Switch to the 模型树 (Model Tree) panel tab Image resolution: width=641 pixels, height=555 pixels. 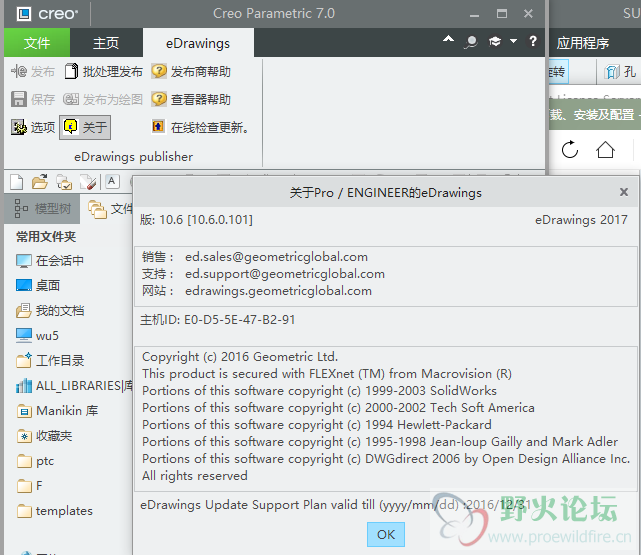tap(43, 209)
